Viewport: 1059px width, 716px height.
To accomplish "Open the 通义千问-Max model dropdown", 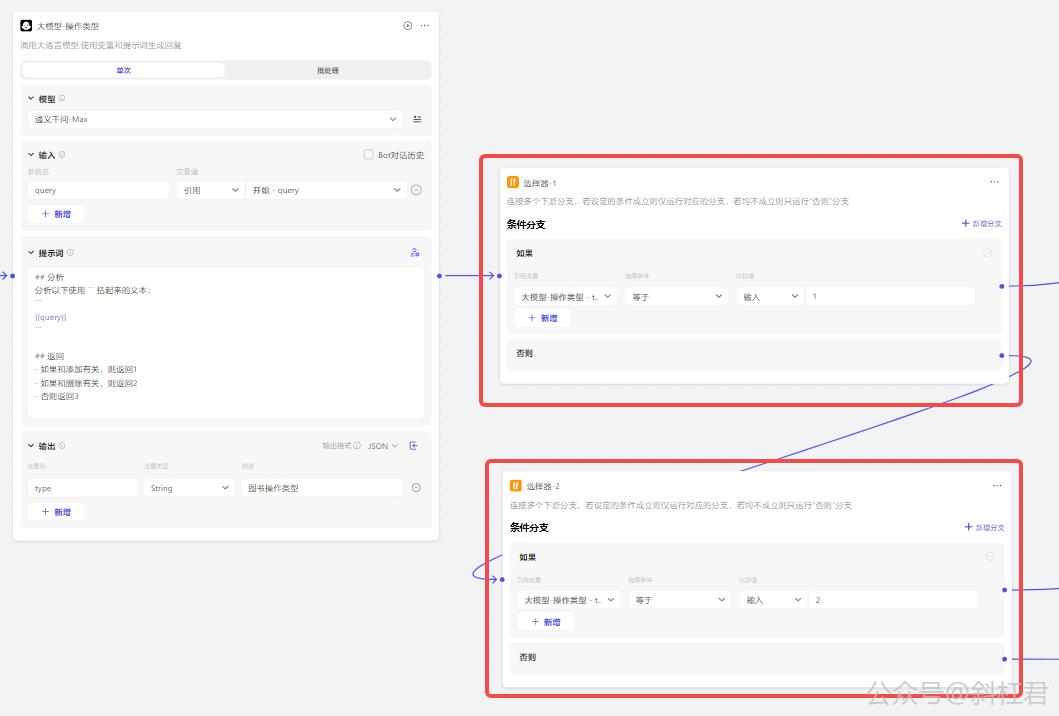I will [x=215, y=119].
